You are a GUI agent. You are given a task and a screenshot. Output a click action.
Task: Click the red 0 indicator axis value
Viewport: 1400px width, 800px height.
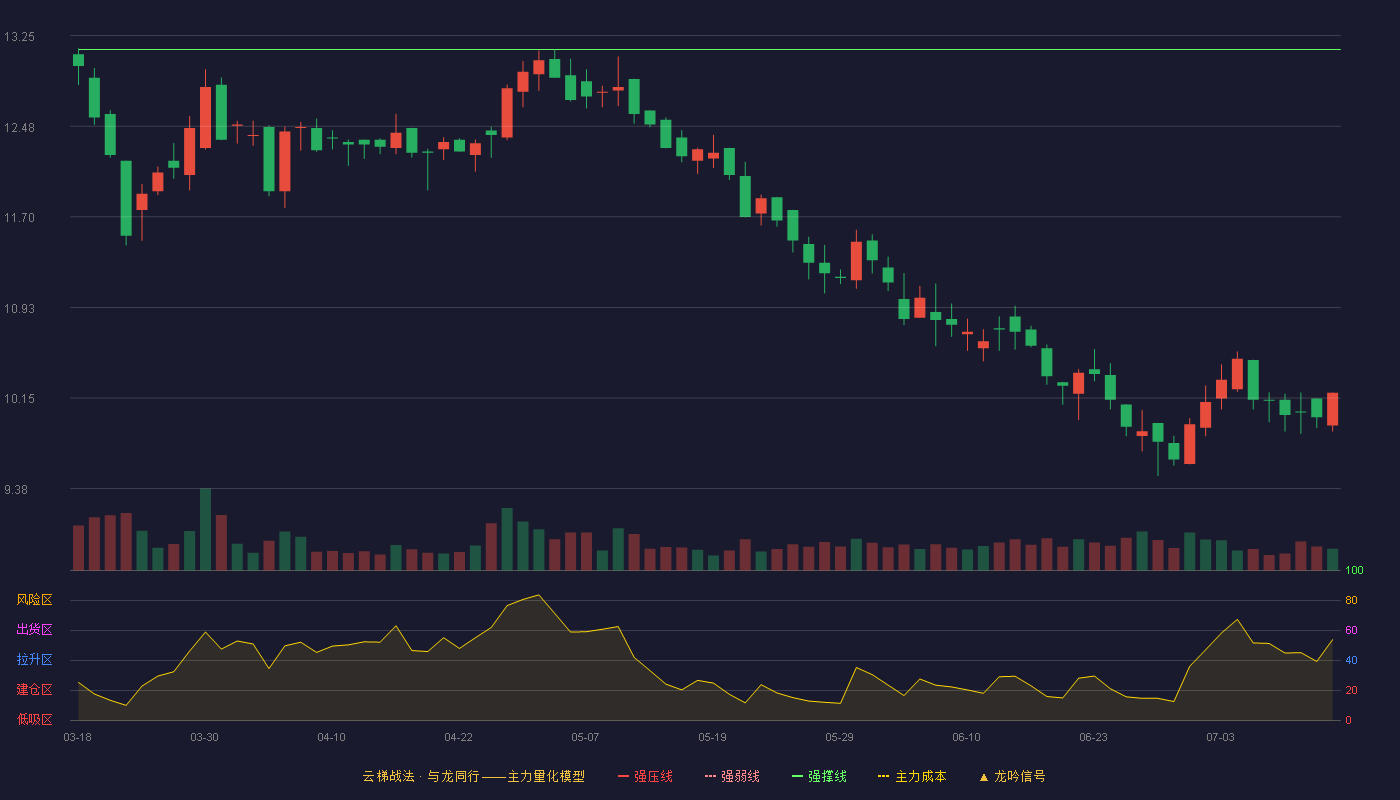pos(1348,720)
